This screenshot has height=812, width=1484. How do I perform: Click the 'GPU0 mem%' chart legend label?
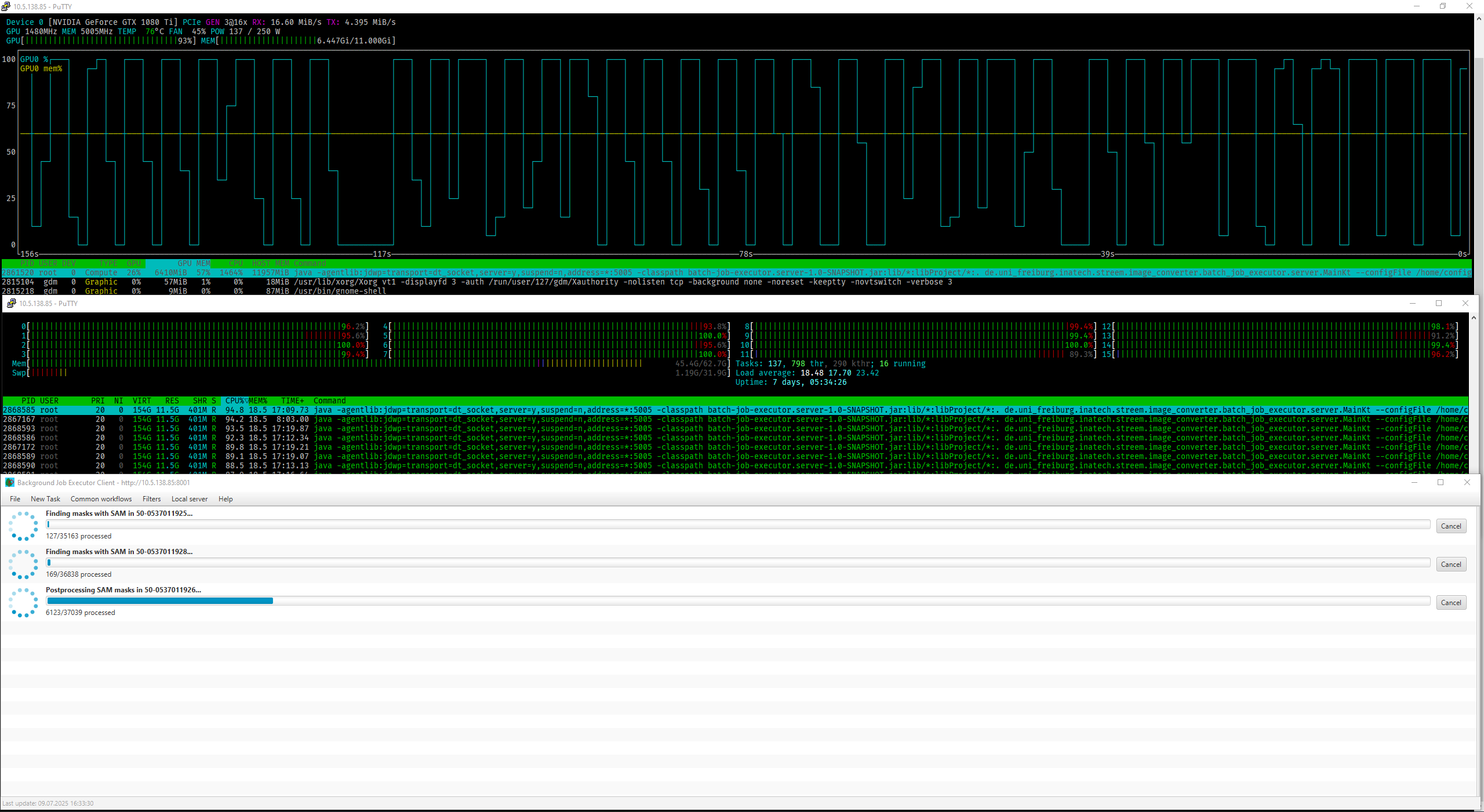click(41, 68)
